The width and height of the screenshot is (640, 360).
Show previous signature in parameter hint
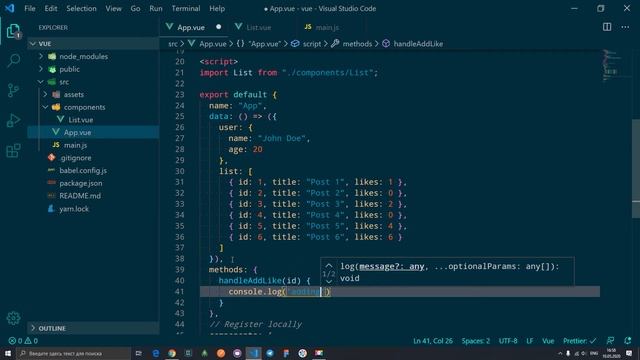pyautogui.click(x=329, y=266)
